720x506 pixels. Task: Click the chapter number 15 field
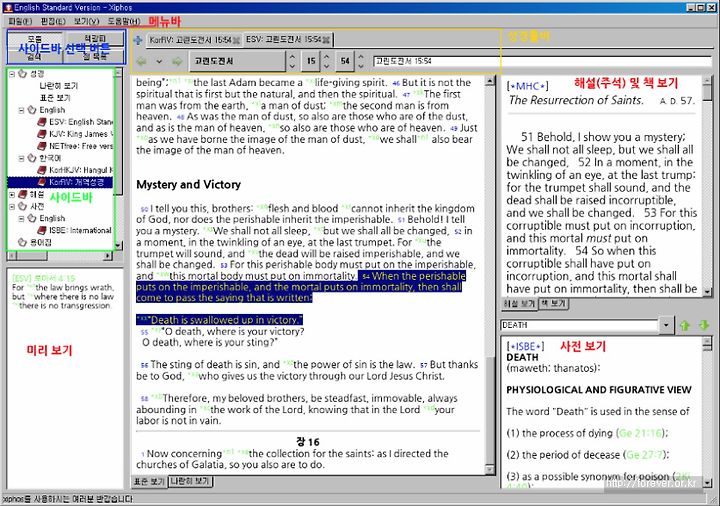coord(311,61)
